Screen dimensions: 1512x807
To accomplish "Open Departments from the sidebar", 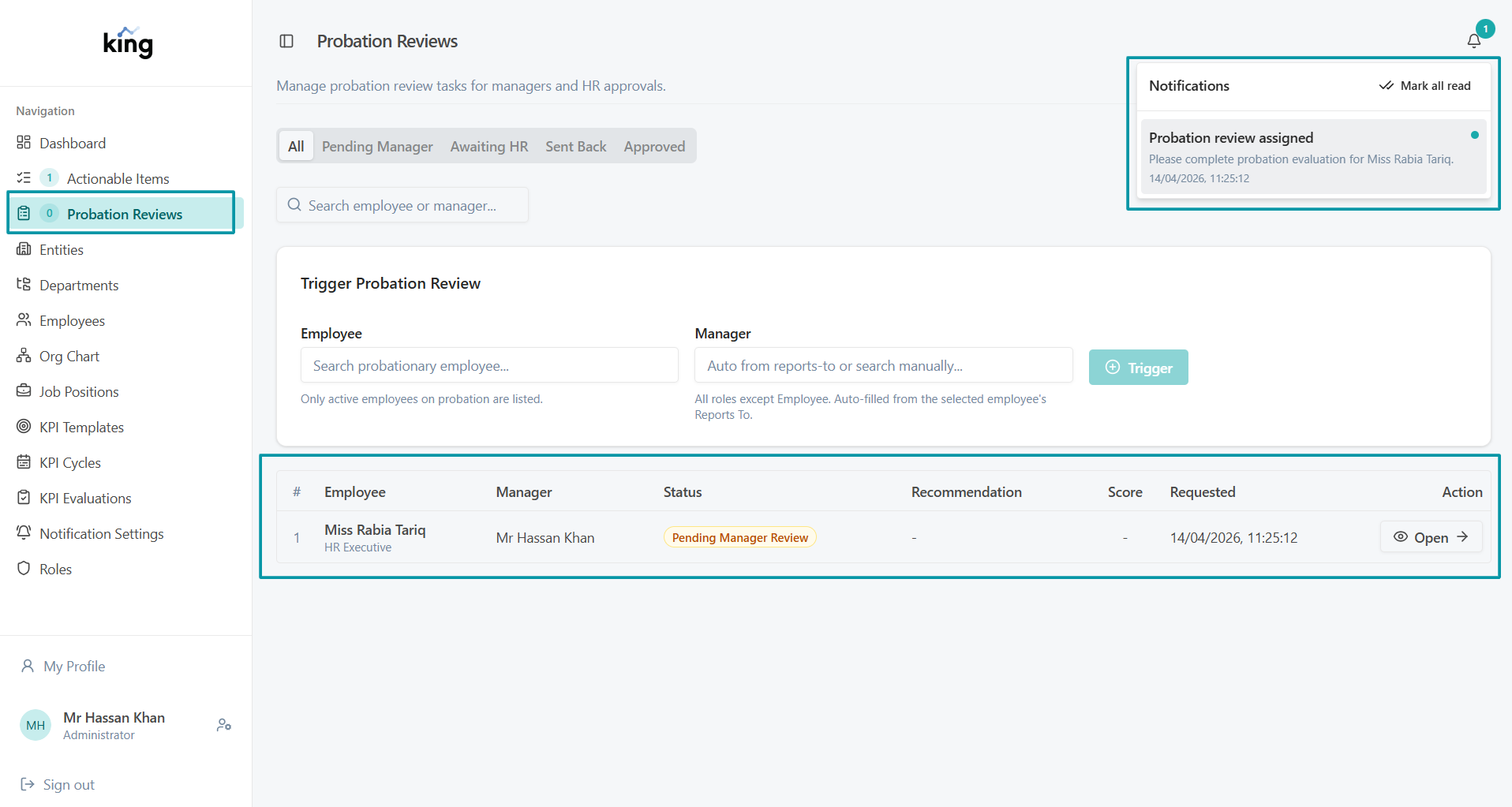I will point(125,285).
